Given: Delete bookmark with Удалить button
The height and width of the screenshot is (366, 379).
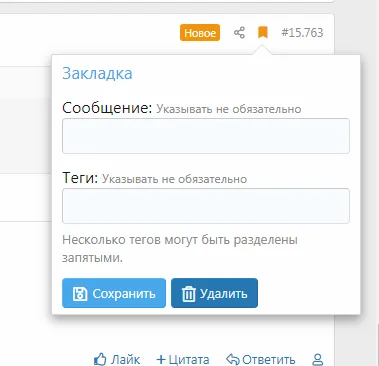Looking at the screenshot, I should 214,293.
